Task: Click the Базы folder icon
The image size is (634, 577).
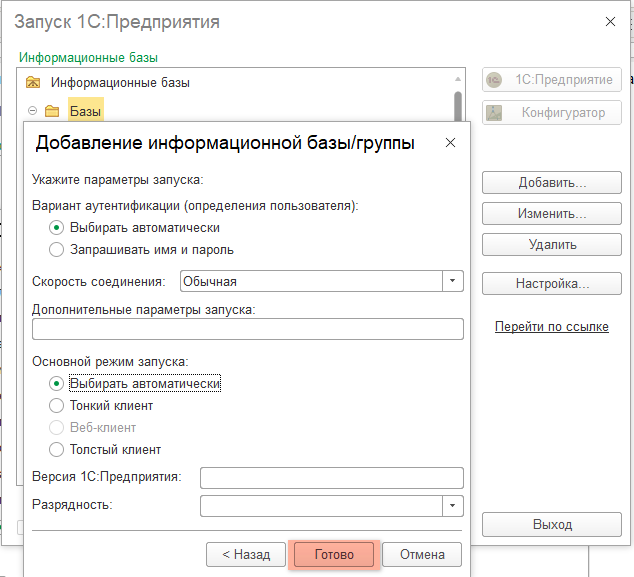Action: click(x=52, y=111)
